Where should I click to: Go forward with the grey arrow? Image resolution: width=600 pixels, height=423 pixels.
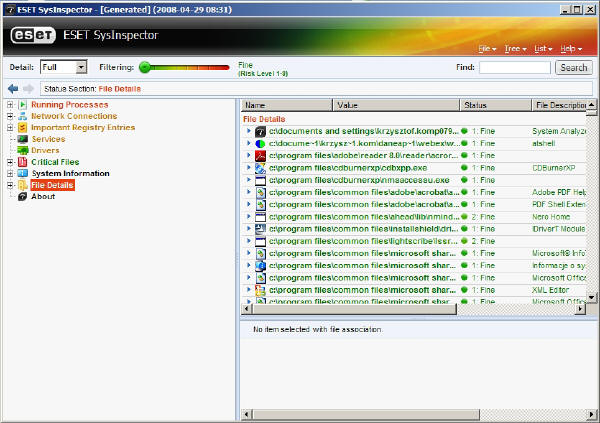[28, 89]
